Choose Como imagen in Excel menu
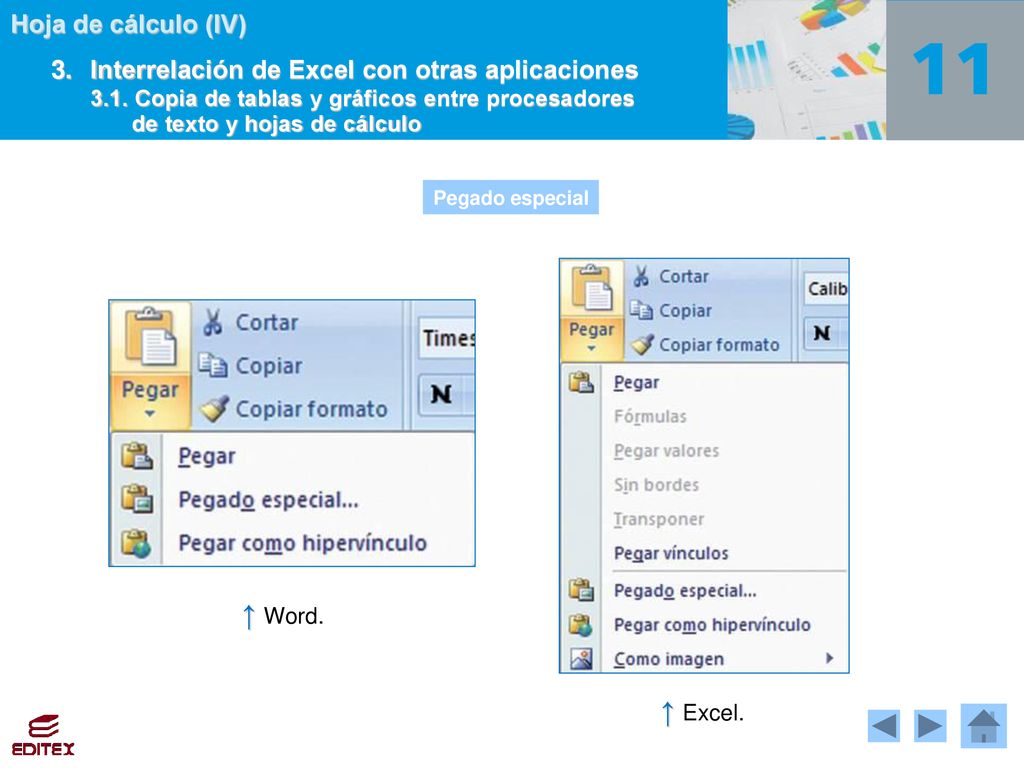This screenshot has width=1024, height=768. [x=669, y=659]
